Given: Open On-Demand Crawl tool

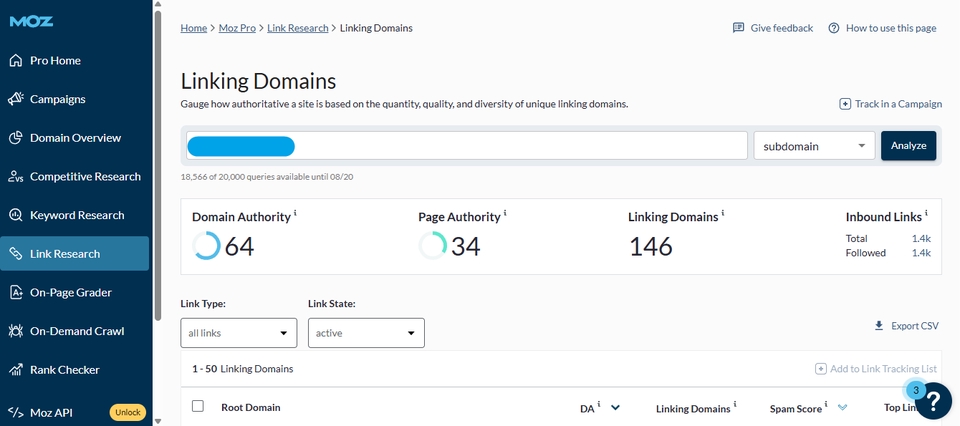Looking at the screenshot, I should 75,331.
